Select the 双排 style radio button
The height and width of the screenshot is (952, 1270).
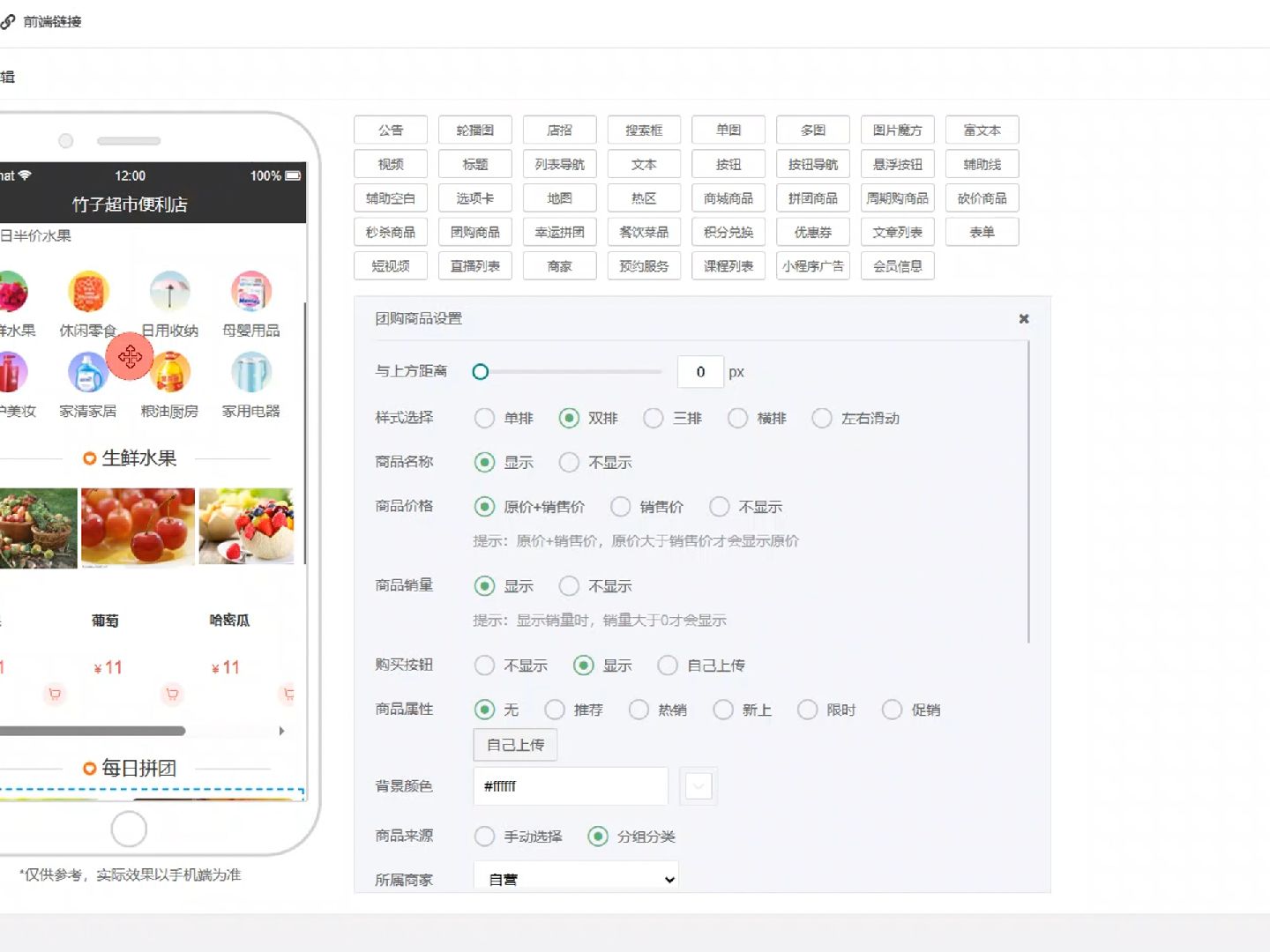pyautogui.click(x=569, y=418)
